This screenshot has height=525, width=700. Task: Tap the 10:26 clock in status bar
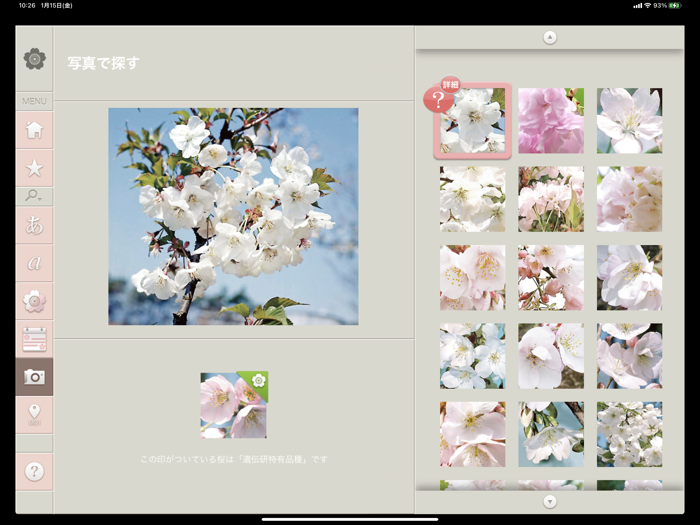click(27, 5)
